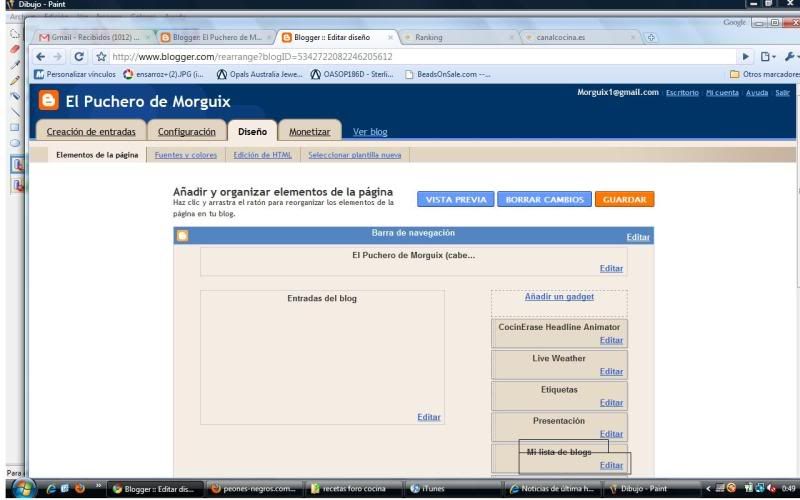Enable the opaque selection option in Paint
The image size is (800, 500).
(17, 165)
